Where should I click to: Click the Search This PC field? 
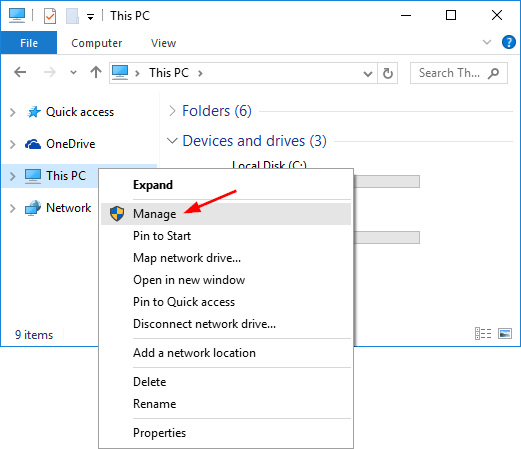tap(459, 73)
